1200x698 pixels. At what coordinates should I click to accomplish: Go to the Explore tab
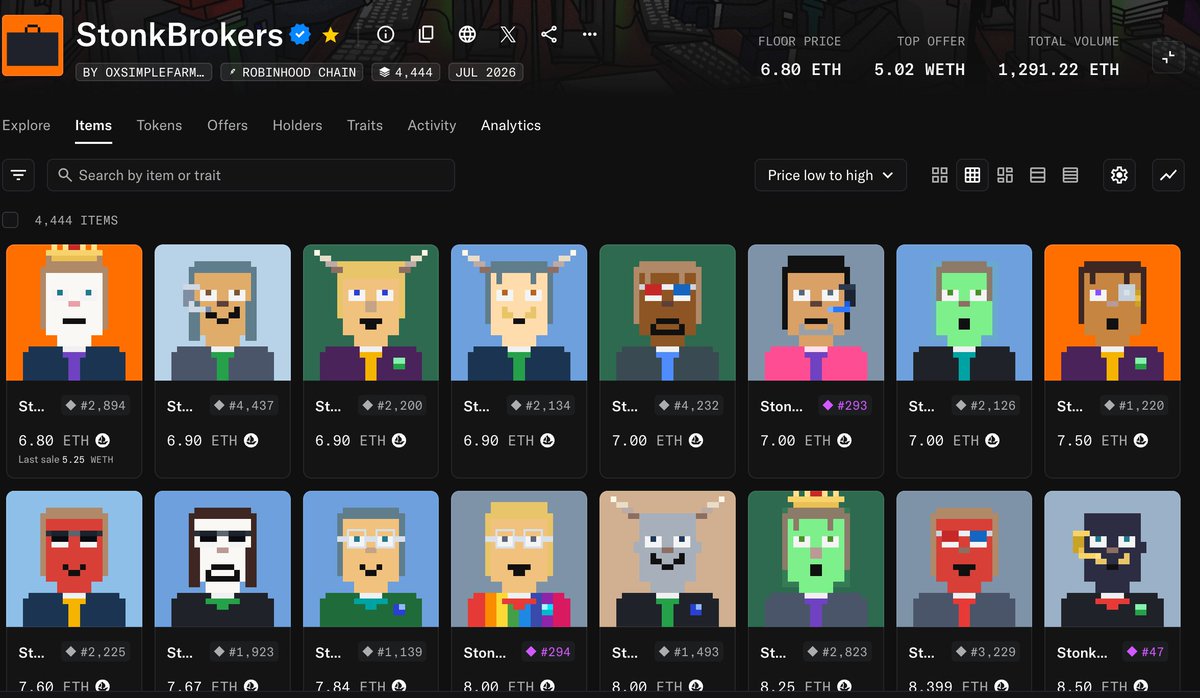pyautogui.click(x=26, y=125)
